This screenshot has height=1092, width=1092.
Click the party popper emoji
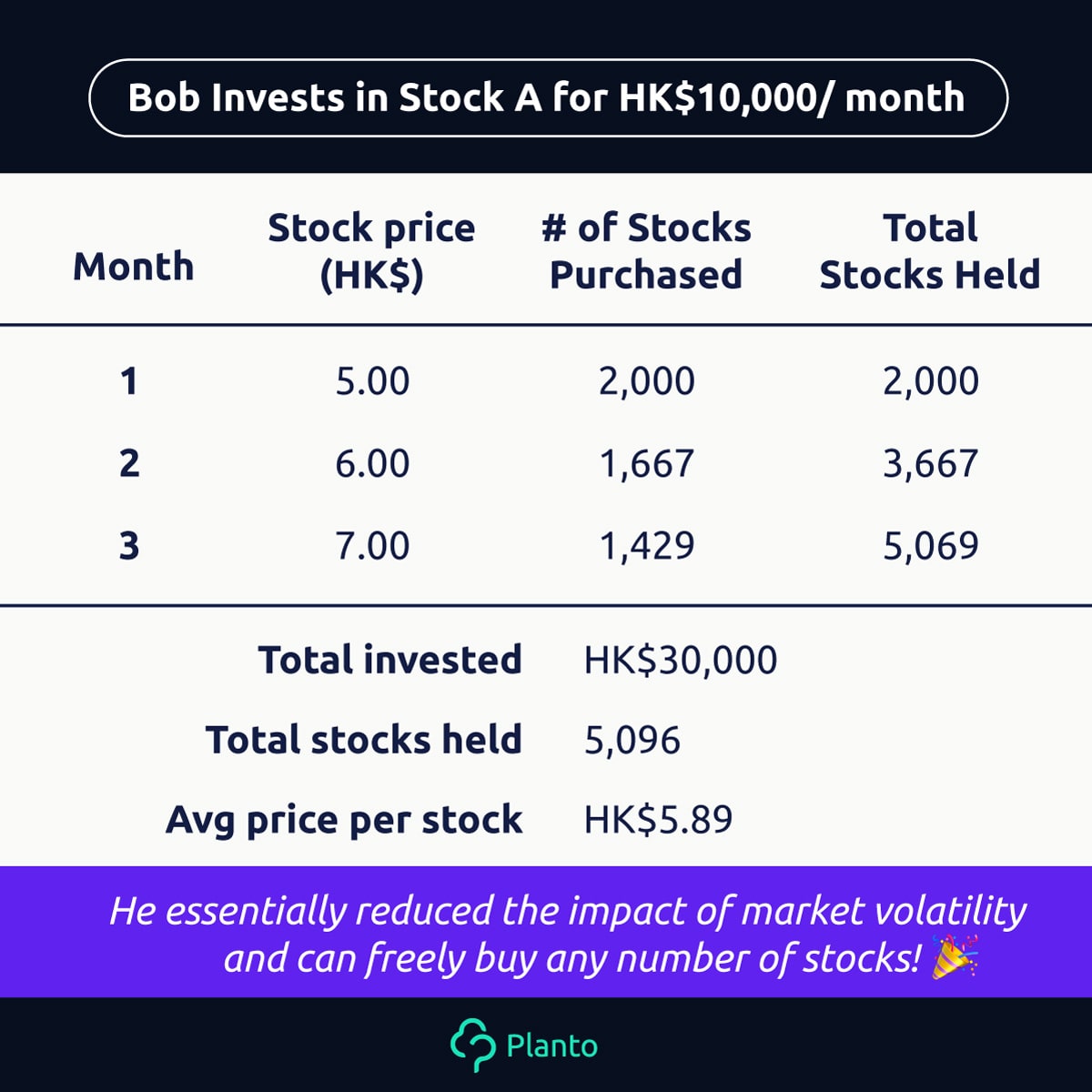coord(955,956)
